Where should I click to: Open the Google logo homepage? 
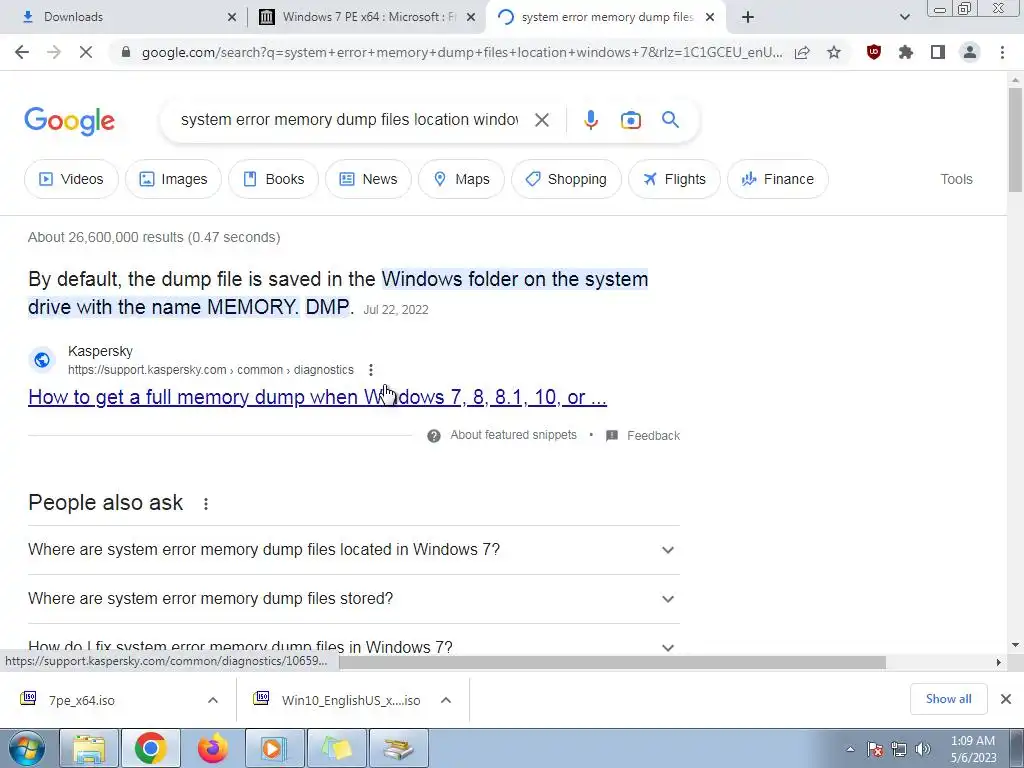coord(69,121)
